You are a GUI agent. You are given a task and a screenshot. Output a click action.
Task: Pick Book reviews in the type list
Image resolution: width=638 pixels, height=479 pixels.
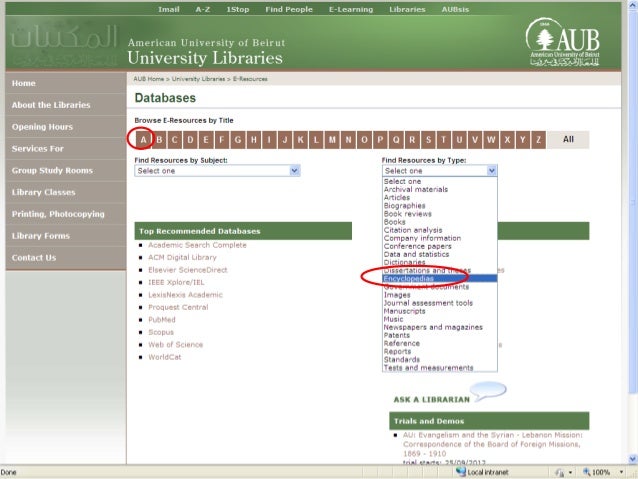click(x=439, y=214)
